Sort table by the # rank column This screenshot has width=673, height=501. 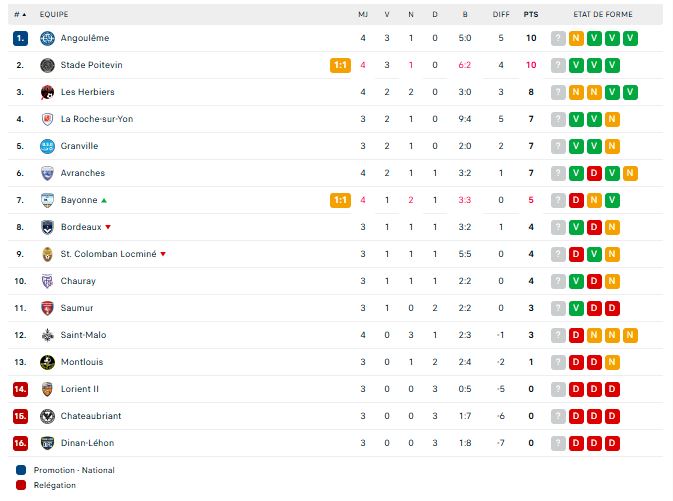pos(20,15)
